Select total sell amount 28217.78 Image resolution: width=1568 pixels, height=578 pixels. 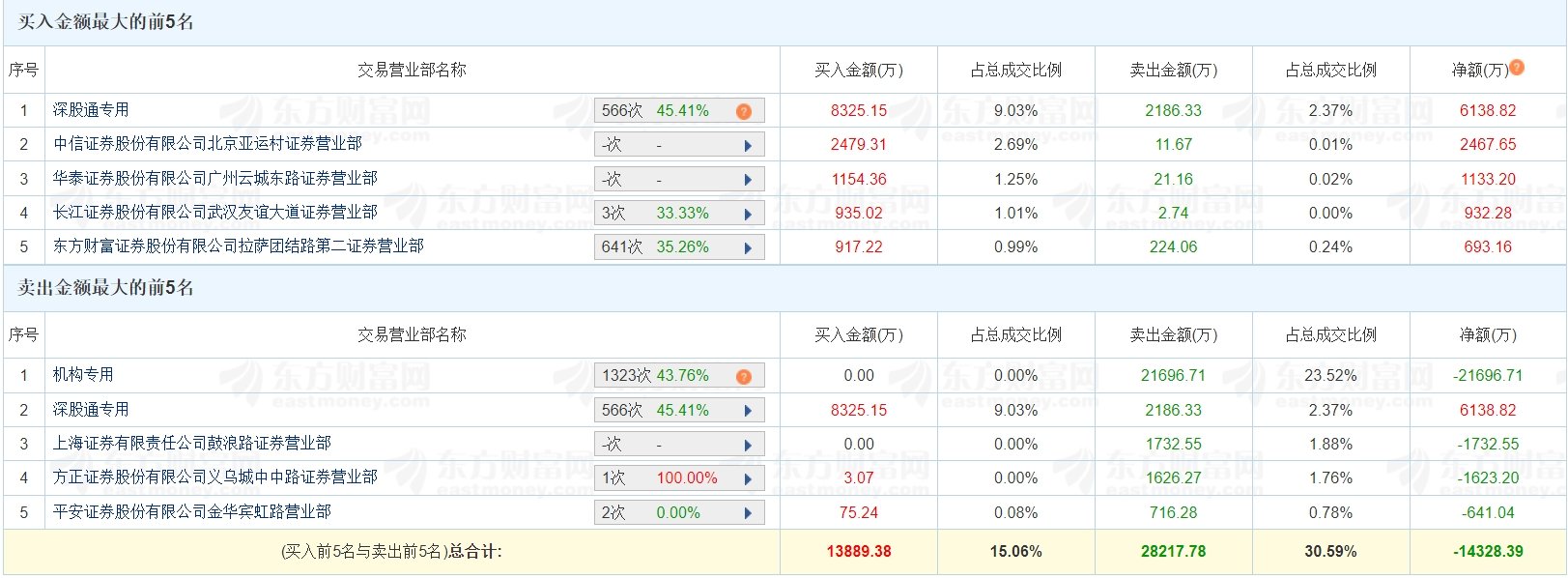coord(1174,552)
